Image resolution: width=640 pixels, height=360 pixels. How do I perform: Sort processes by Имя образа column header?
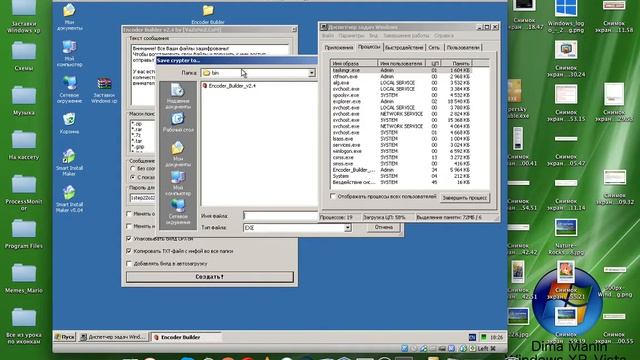tap(353, 63)
